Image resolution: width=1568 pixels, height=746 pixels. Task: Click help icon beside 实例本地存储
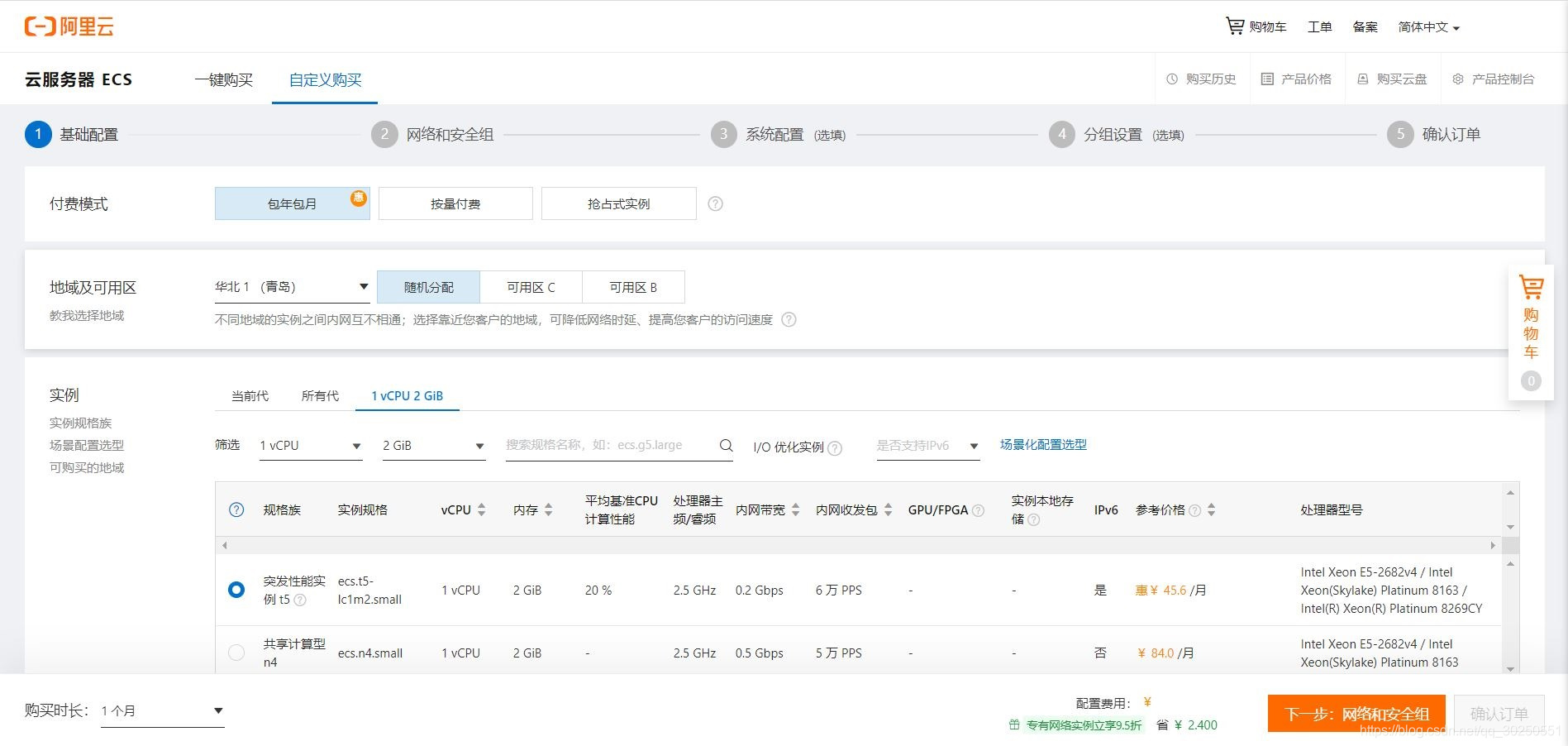click(1033, 519)
